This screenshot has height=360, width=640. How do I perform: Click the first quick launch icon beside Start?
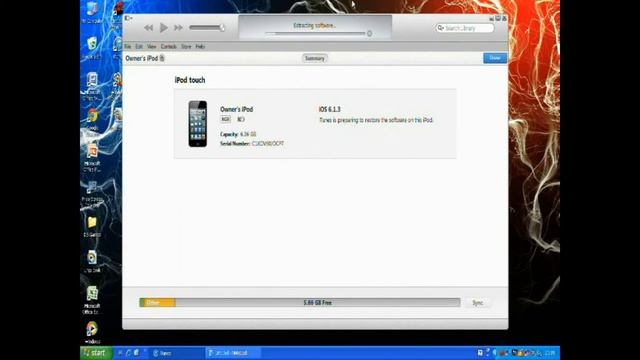(x=120, y=353)
